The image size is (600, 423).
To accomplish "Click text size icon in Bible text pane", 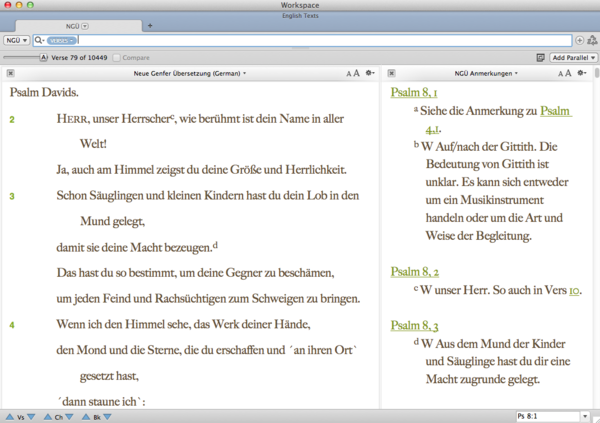I will click(x=352, y=74).
